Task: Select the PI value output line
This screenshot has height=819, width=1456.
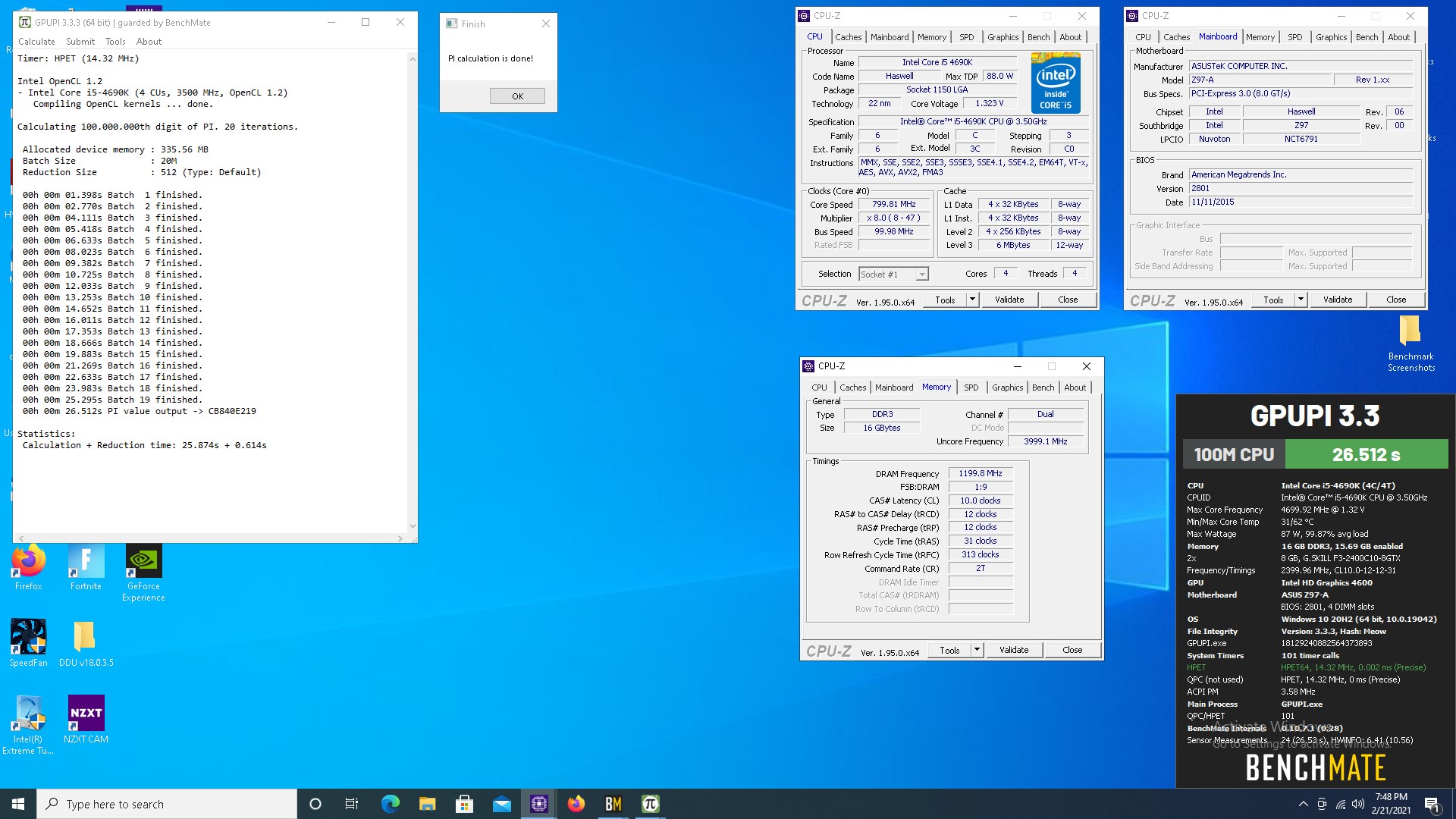Action: click(x=140, y=411)
